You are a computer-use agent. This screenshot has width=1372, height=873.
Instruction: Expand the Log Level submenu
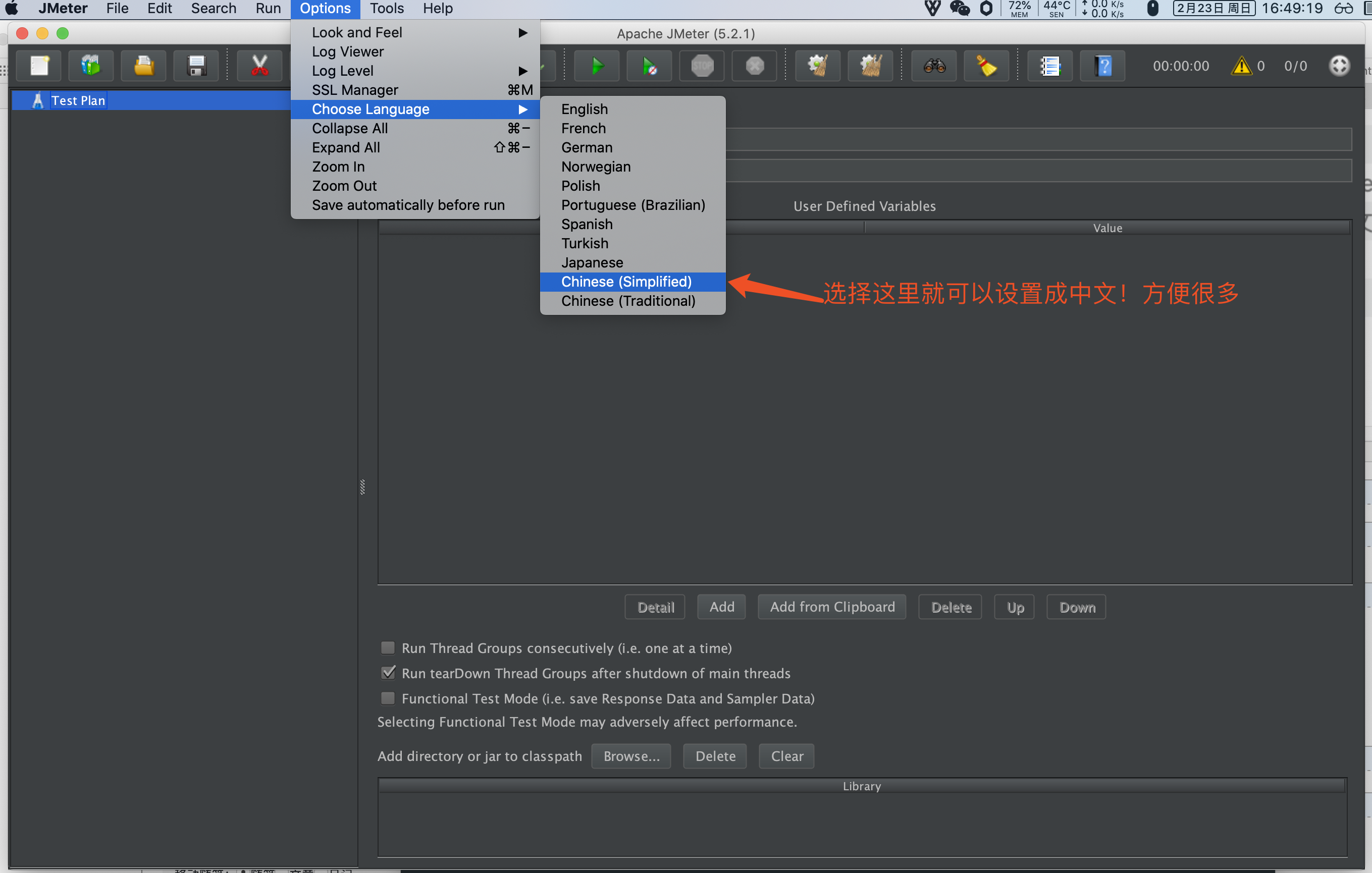(x=415, y=71)
